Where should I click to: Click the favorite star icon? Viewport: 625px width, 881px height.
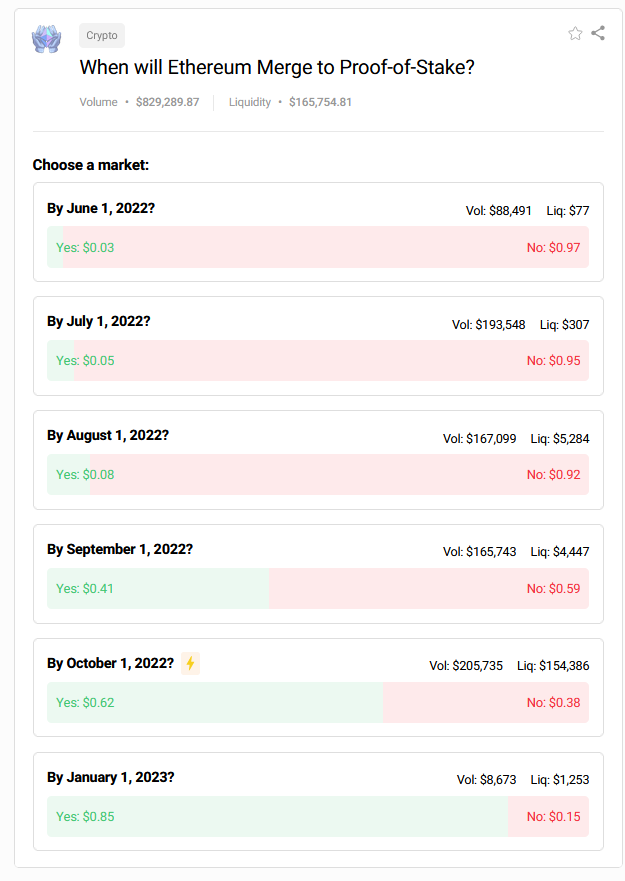575,34
